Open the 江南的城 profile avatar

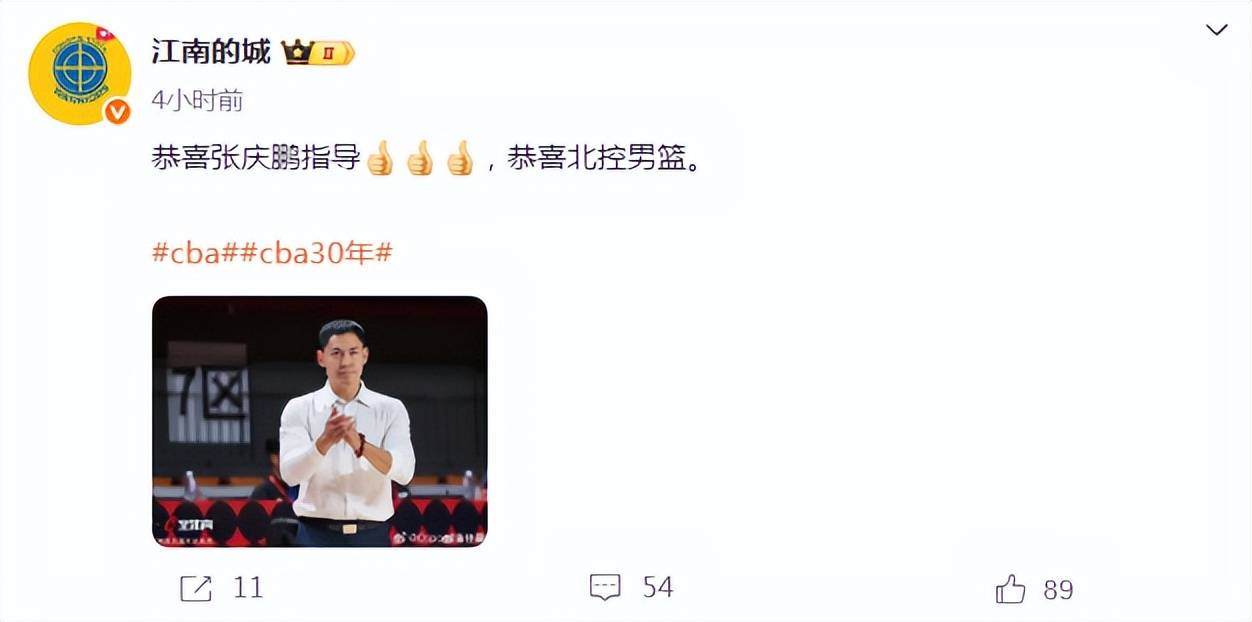pos(79,74)
